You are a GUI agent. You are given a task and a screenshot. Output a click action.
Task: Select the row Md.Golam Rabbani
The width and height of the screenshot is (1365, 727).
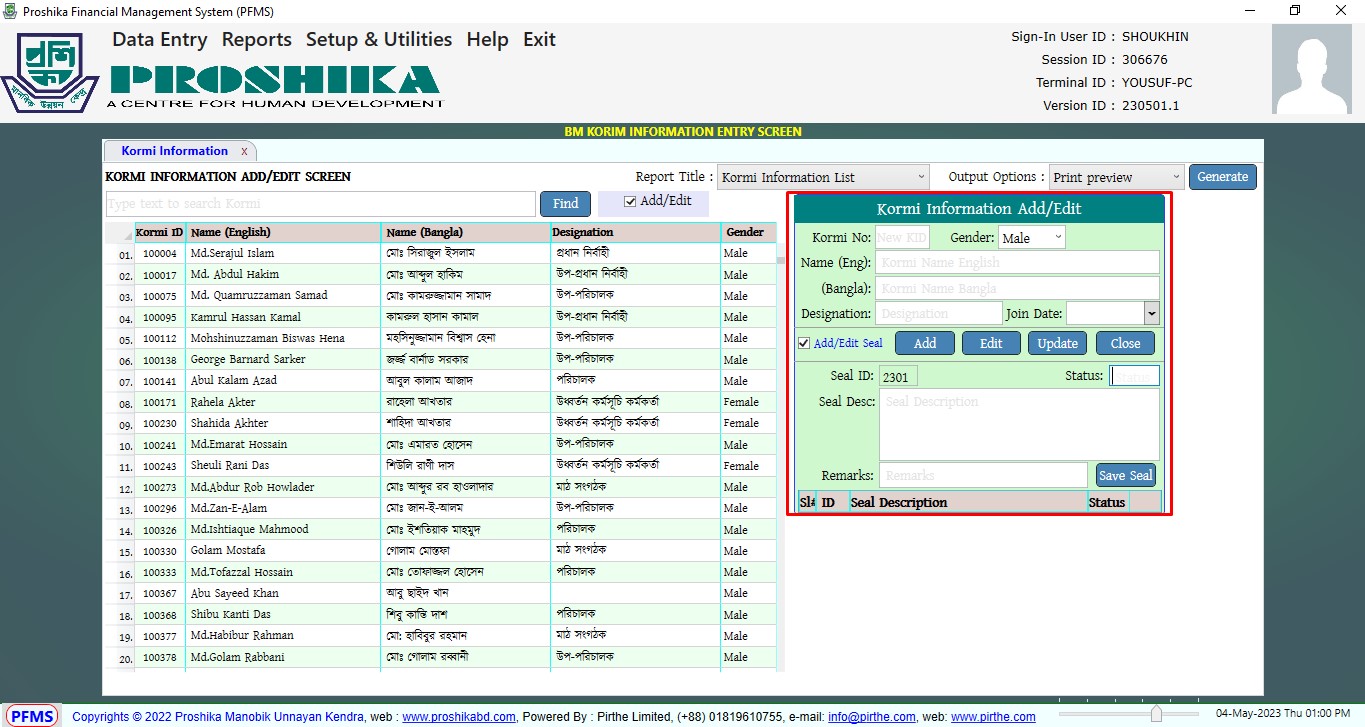pos(441,657)
